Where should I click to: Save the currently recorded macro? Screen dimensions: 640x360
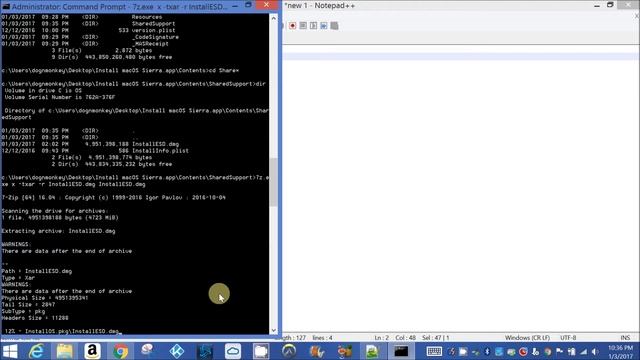click(334, 26)
